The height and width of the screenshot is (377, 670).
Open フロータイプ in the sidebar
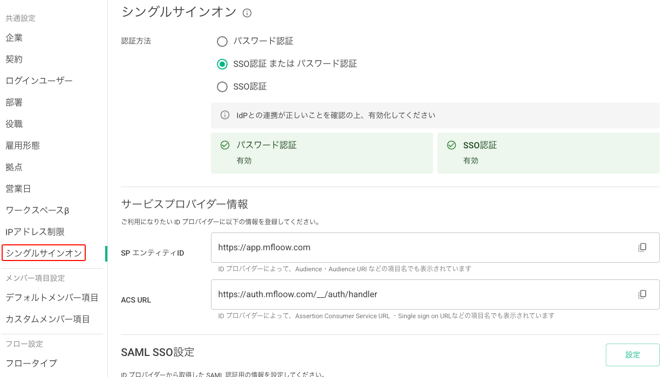[x=31, y=363]
